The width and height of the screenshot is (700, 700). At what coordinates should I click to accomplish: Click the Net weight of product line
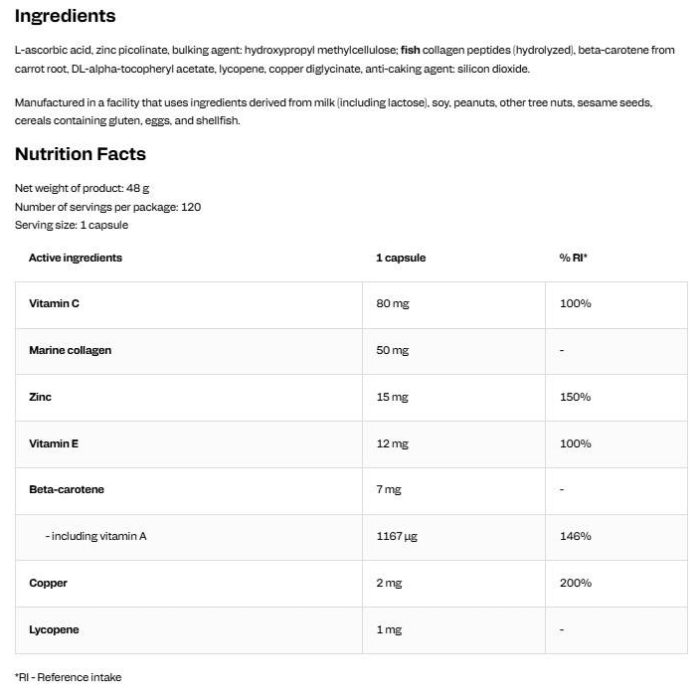pos(82,188)
